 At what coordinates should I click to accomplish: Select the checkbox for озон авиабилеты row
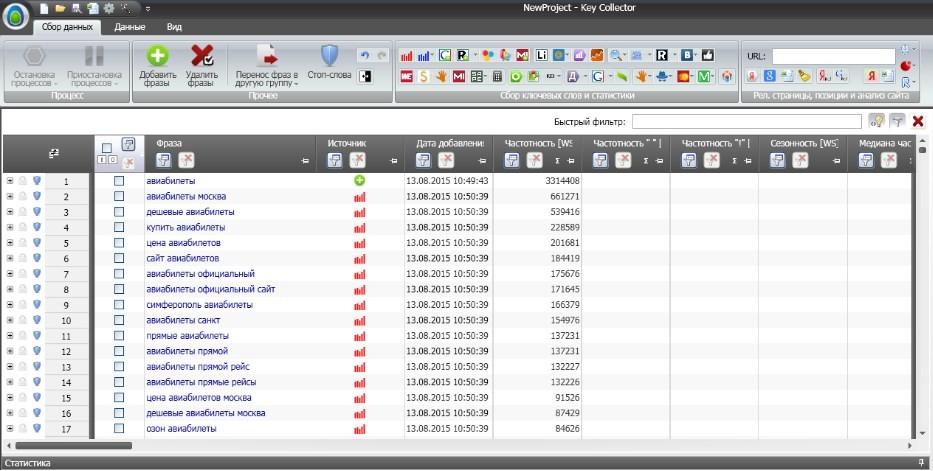pyautogui.click(x=119, y=429)
